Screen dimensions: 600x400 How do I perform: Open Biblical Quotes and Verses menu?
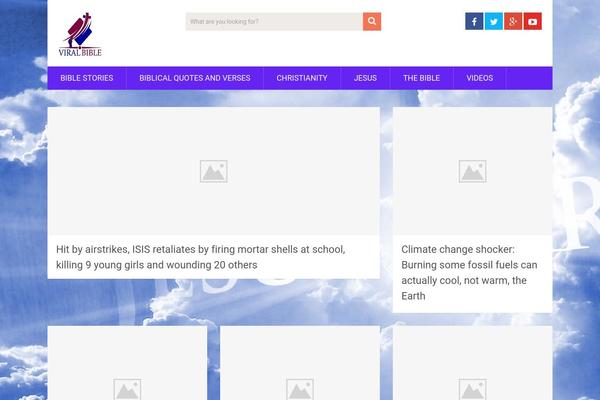[195, 78]
